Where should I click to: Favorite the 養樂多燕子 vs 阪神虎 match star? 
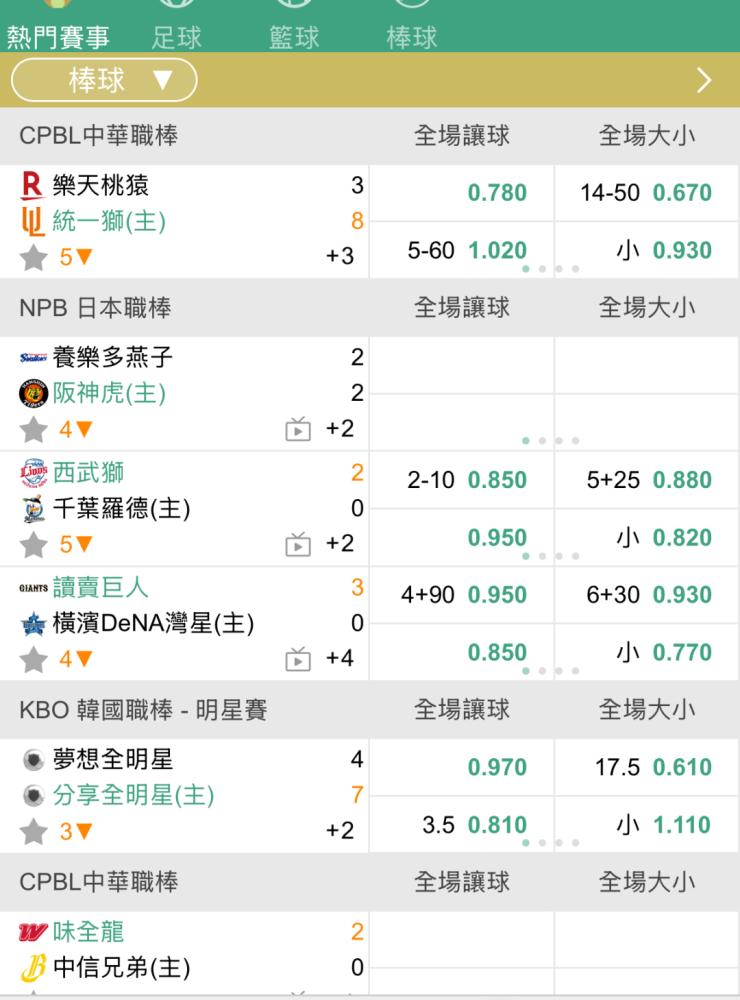point(34,429)
